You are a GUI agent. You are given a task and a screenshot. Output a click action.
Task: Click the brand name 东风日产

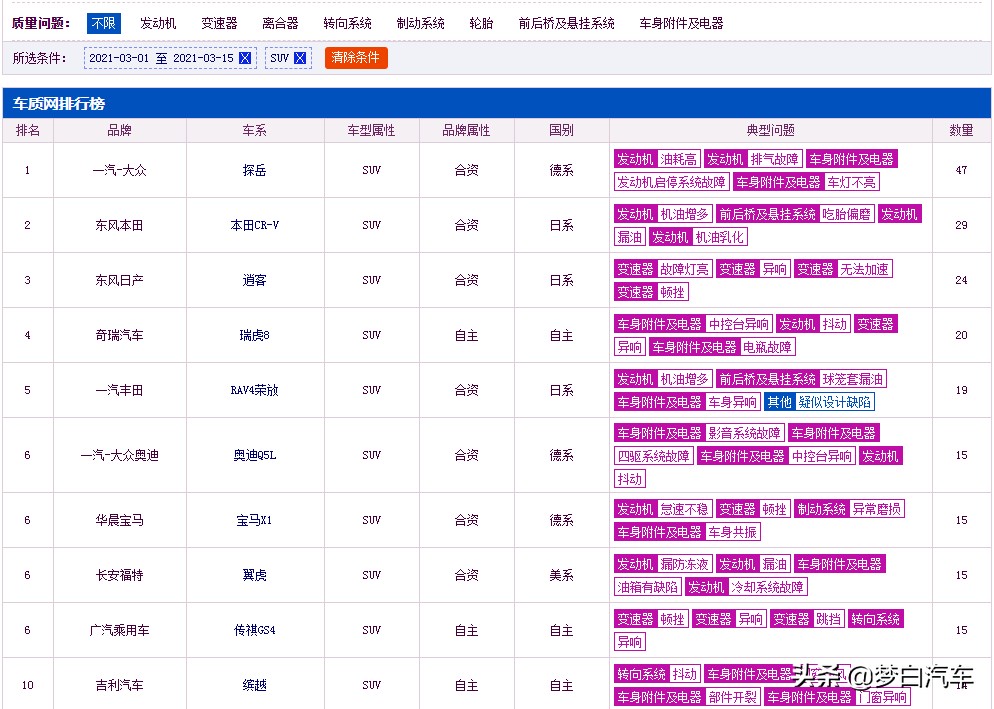(x=119, y=280)
